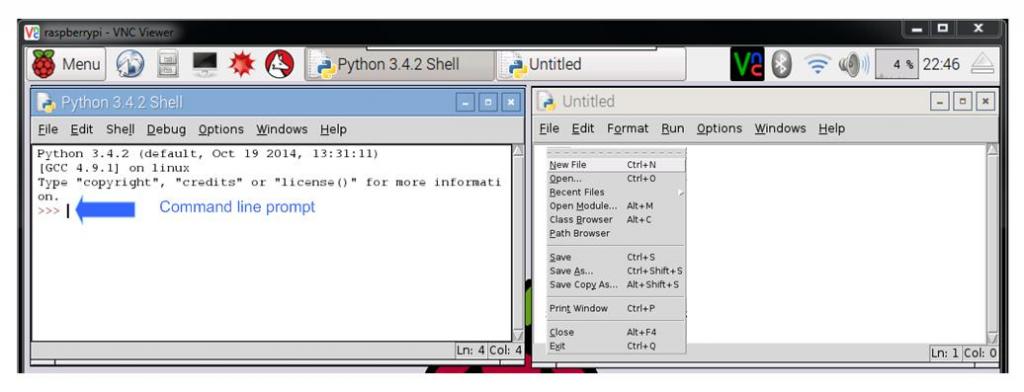Open the Debug menu in Python Shell
Image resolution: width=1024 pixels, height=392 pixels.
tap(166, 129)
